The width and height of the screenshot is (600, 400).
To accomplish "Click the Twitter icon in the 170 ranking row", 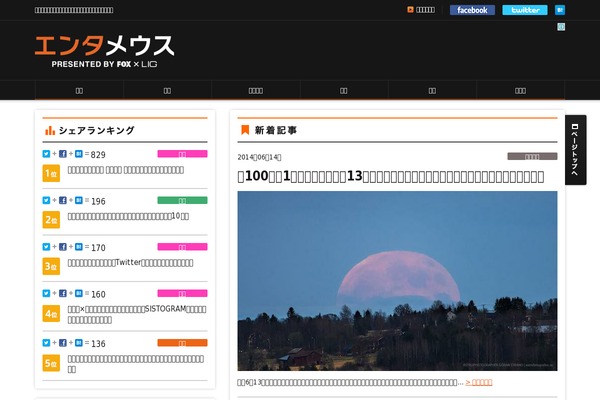I will click(x=46, y=247).
